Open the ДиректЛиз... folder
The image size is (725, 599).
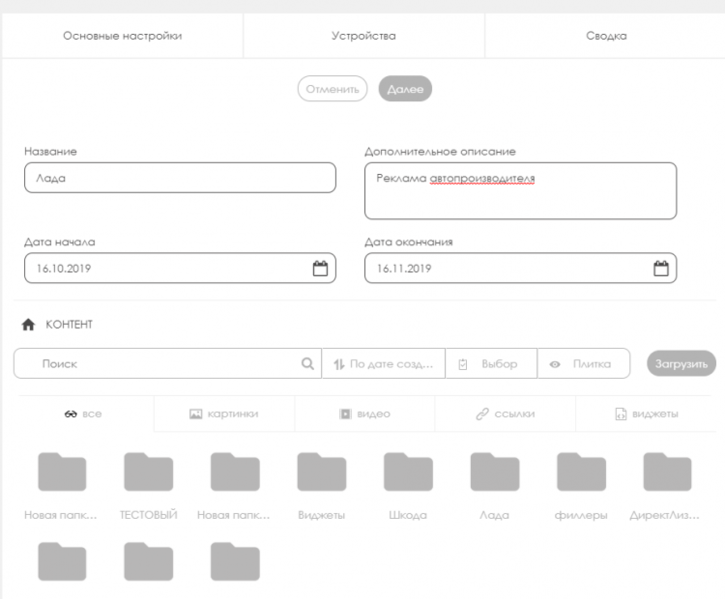coord(667,472)
